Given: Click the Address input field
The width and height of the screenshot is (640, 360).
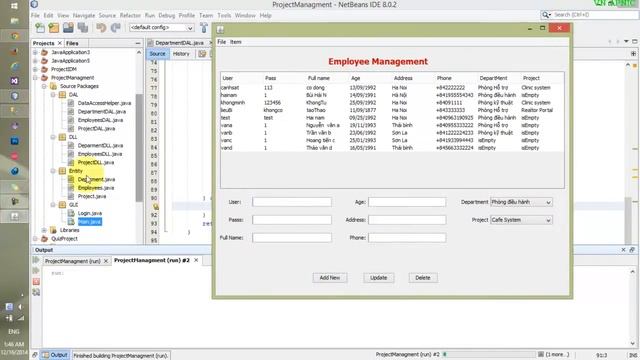Looking at the screenshot, I should click(x=407, y=220).
